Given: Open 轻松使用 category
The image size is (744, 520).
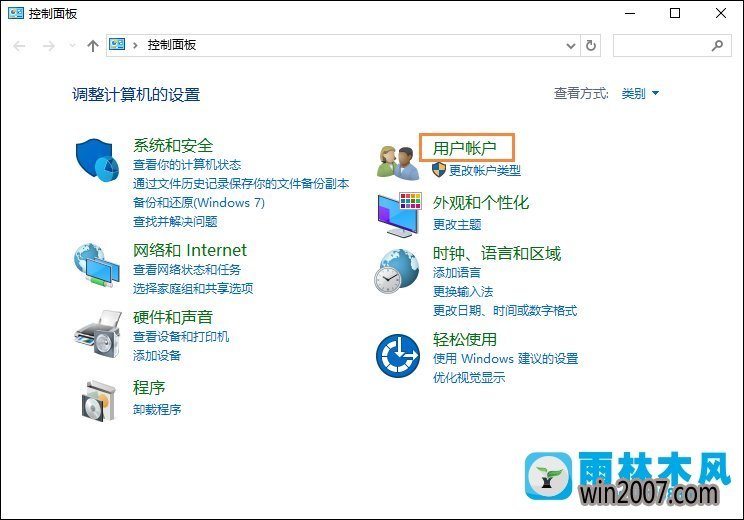Looking at the screenshot, I should [x=465, y=339].
